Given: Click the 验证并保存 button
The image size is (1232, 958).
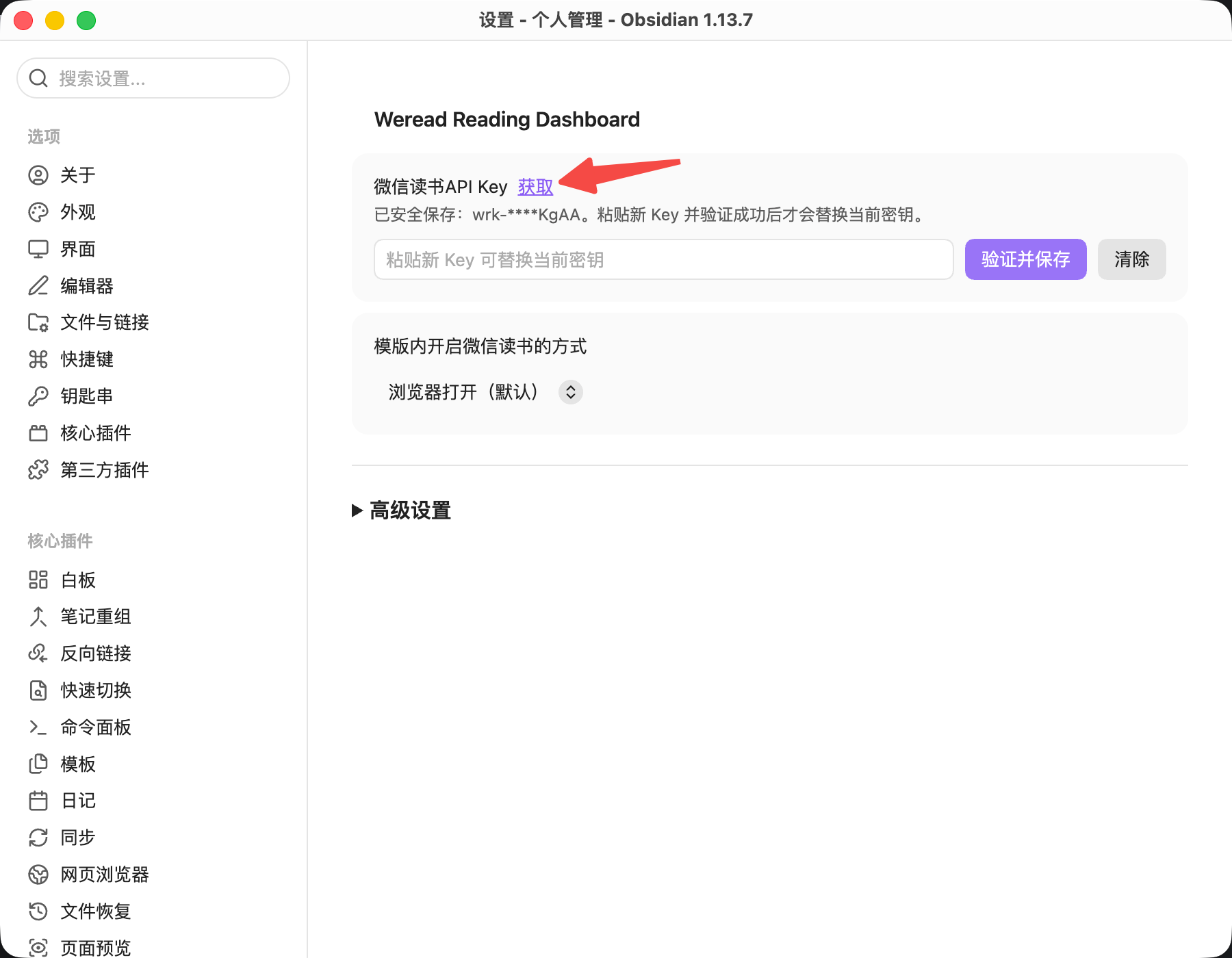Looking at the screenshot, I should [x=1025, y=259].
